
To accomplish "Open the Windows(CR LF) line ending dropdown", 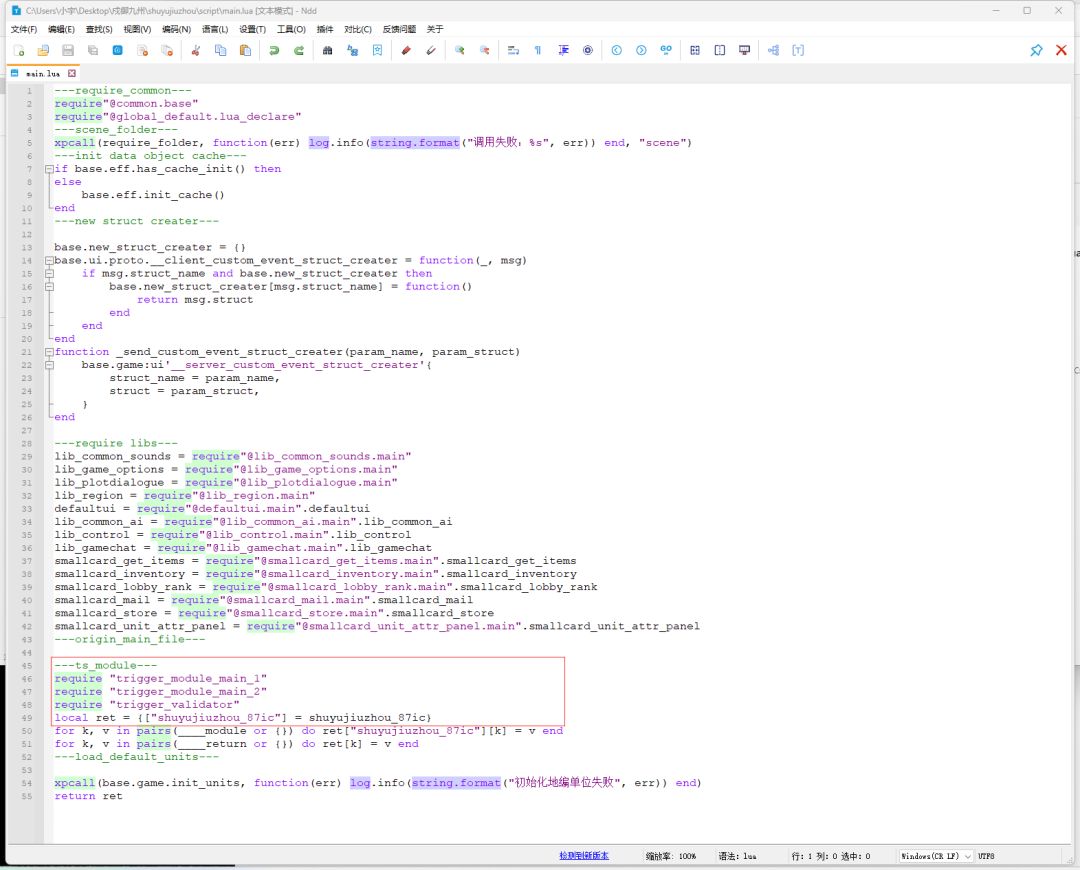I will pyautogui.click(x=935, y=856).
